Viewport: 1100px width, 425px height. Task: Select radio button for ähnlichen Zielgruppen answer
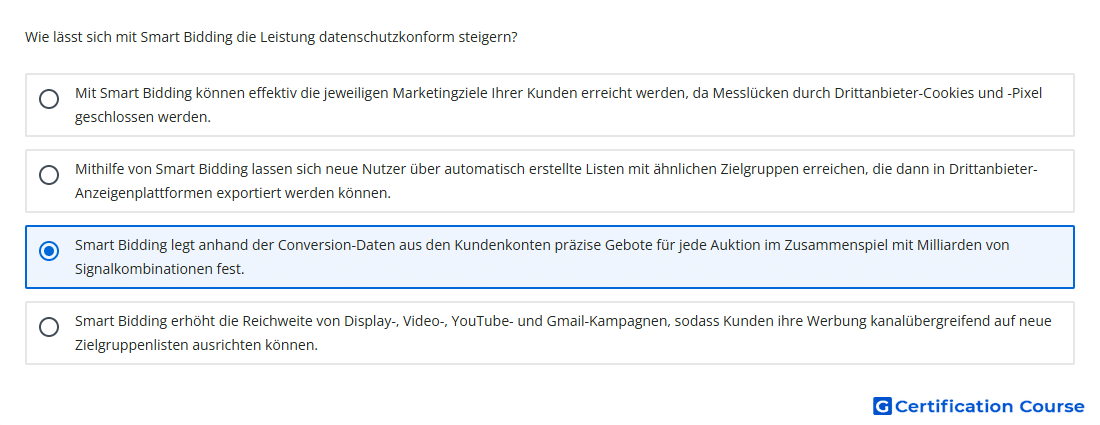click(49, 175)
